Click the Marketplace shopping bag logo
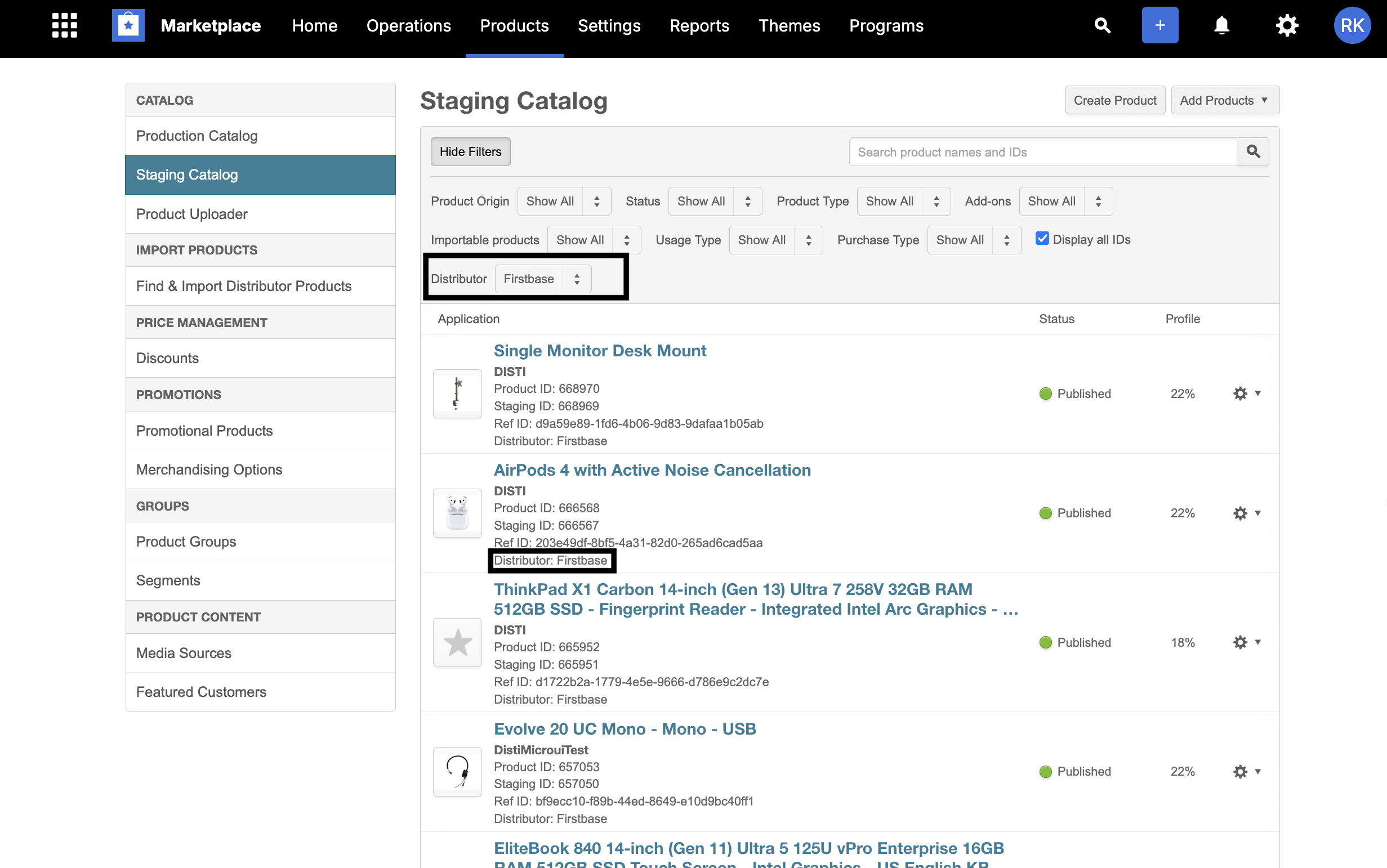Screen dimensions: 1387x868 coord(128,25)
